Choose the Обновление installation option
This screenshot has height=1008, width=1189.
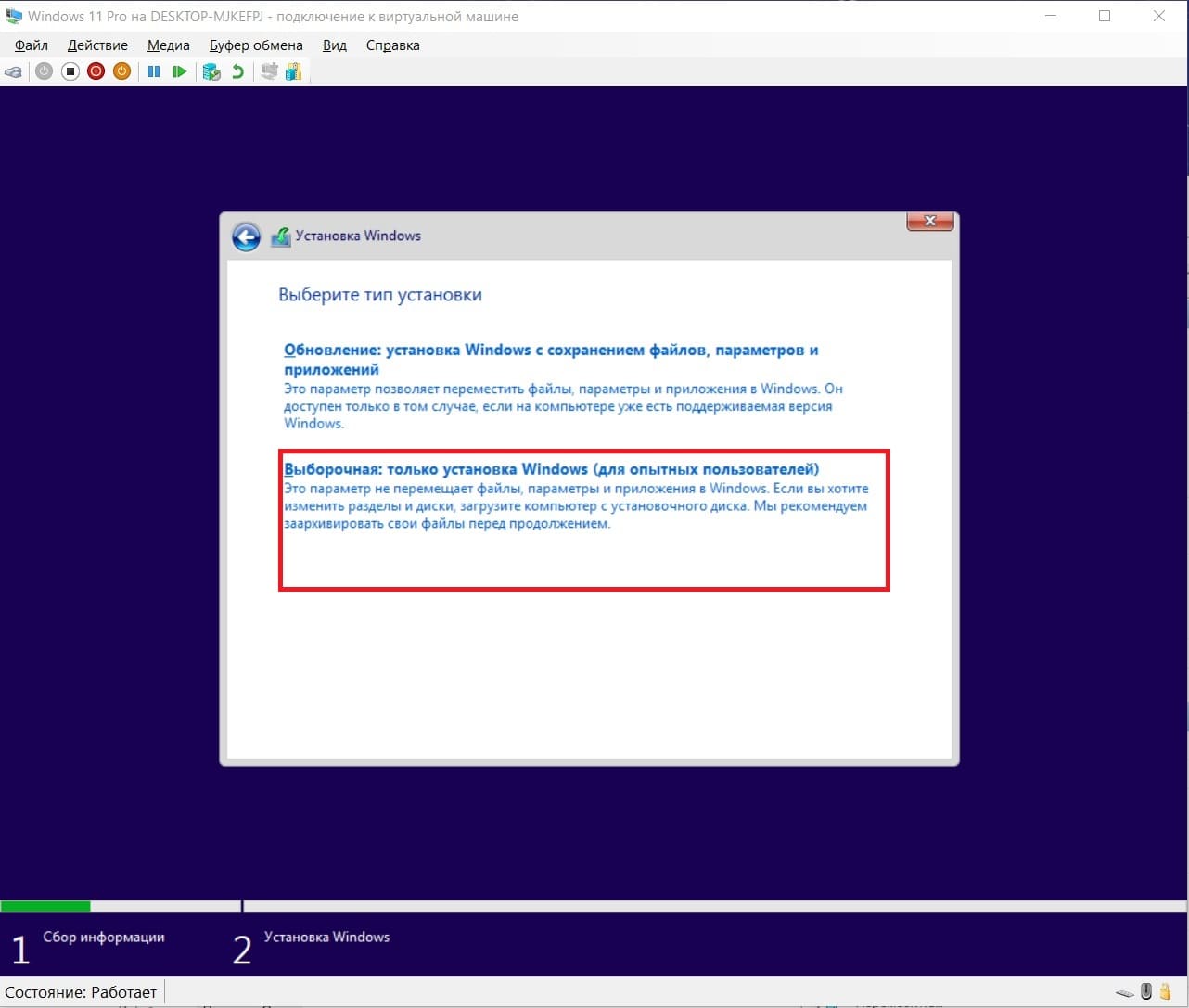coord(551,360)
